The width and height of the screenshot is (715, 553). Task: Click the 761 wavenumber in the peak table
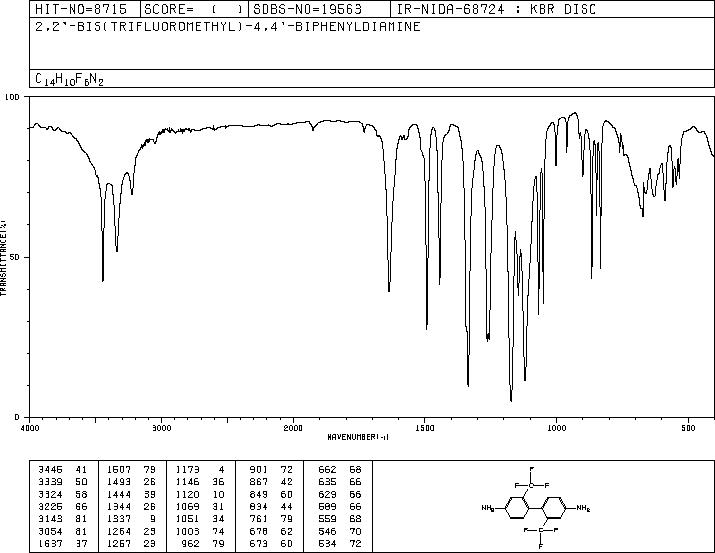[x=259, y=519]
